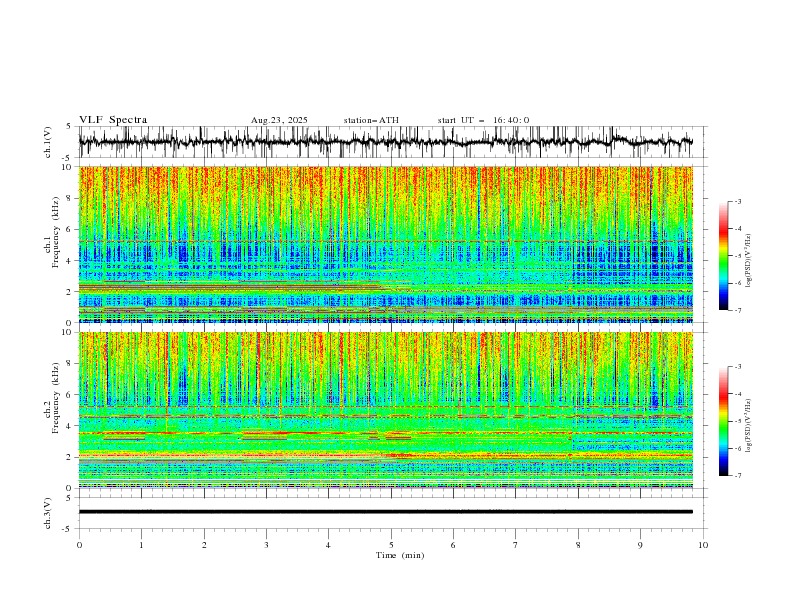This screenshot has height=612, width=792.
Task: Click the "-4" tick on ch.2 colorbar
Action: (x=738, y=394)
